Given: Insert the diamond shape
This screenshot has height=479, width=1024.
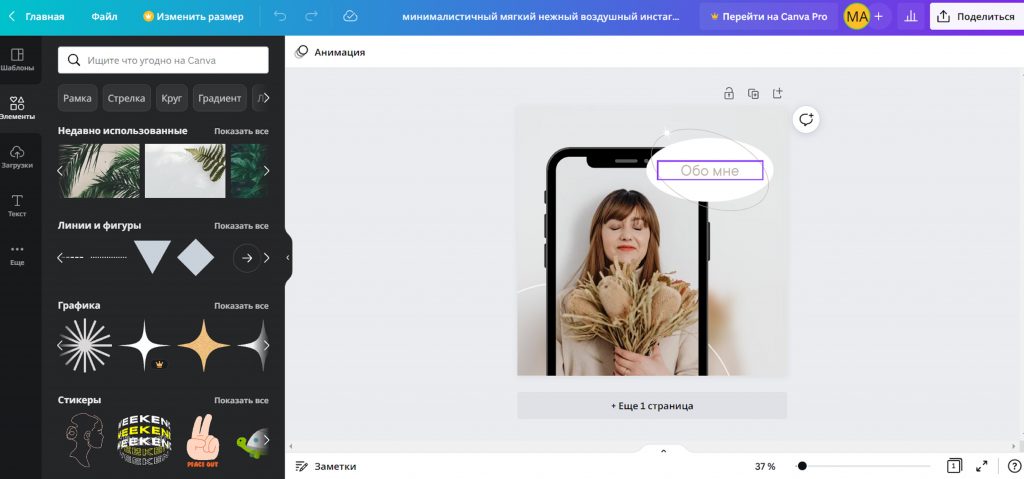Looking at the screenshot, I should click(196, 257).
